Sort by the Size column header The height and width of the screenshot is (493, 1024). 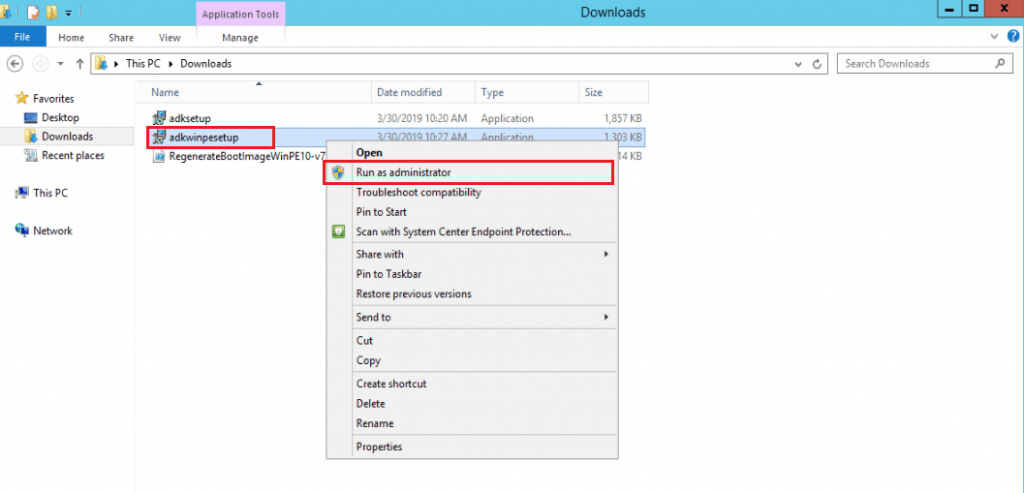pyautogui.click(x=614, y=93)
